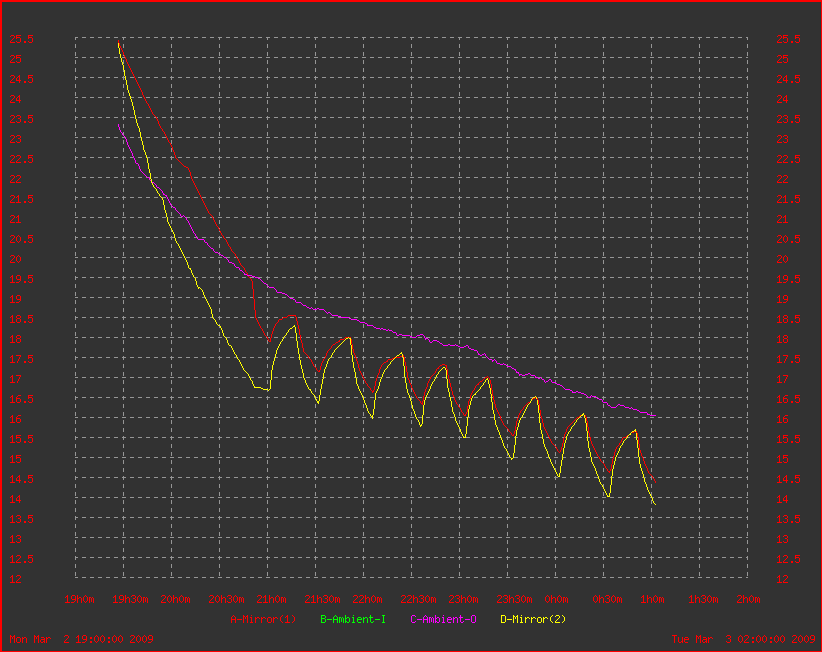Click the 20 value on the left axis
The height and width of the screenshot is (652, 822).
pos(15,259)
